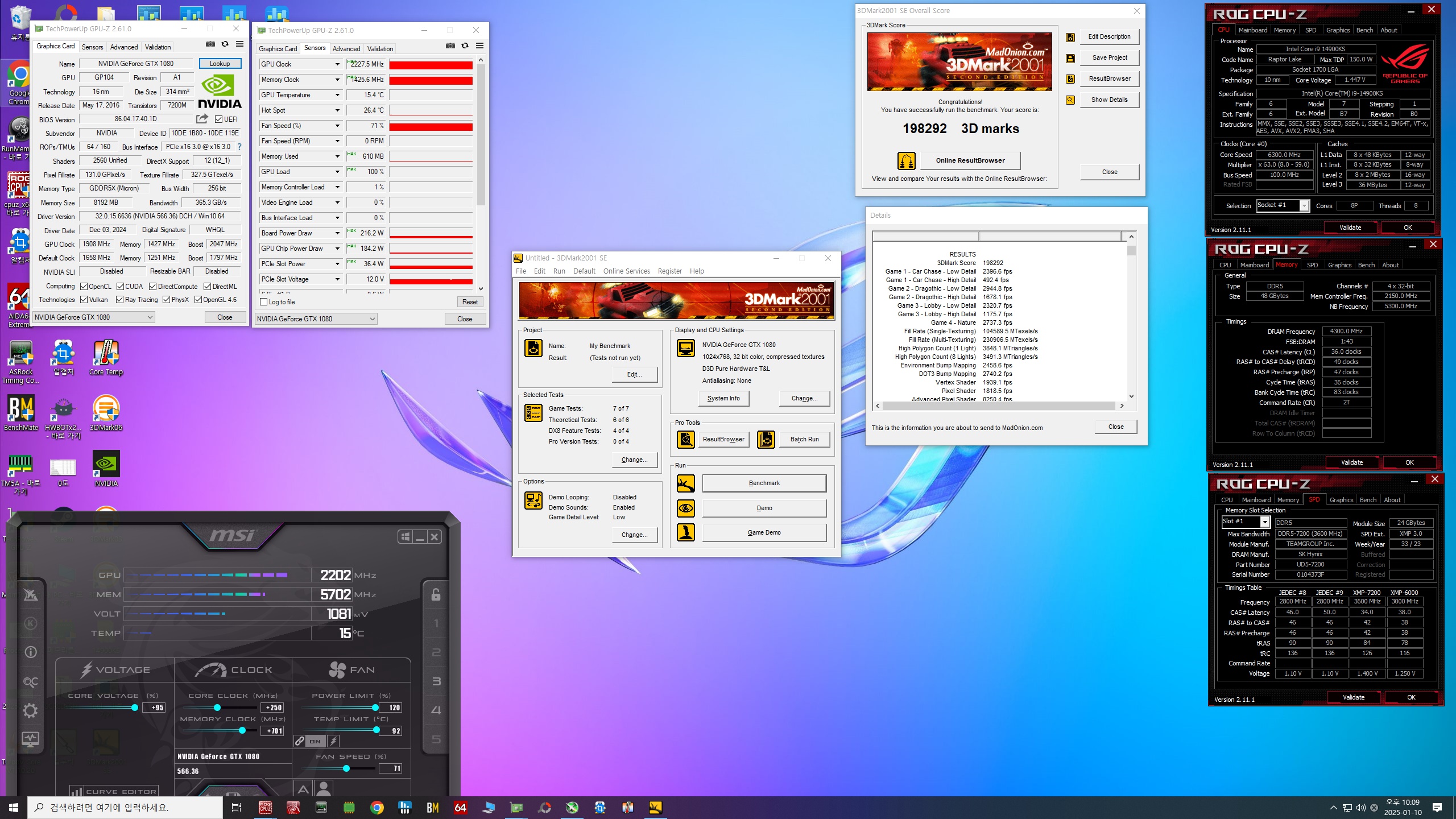Open Bench tab in bottom CPU-Z SPD window

pos(1368,500)
